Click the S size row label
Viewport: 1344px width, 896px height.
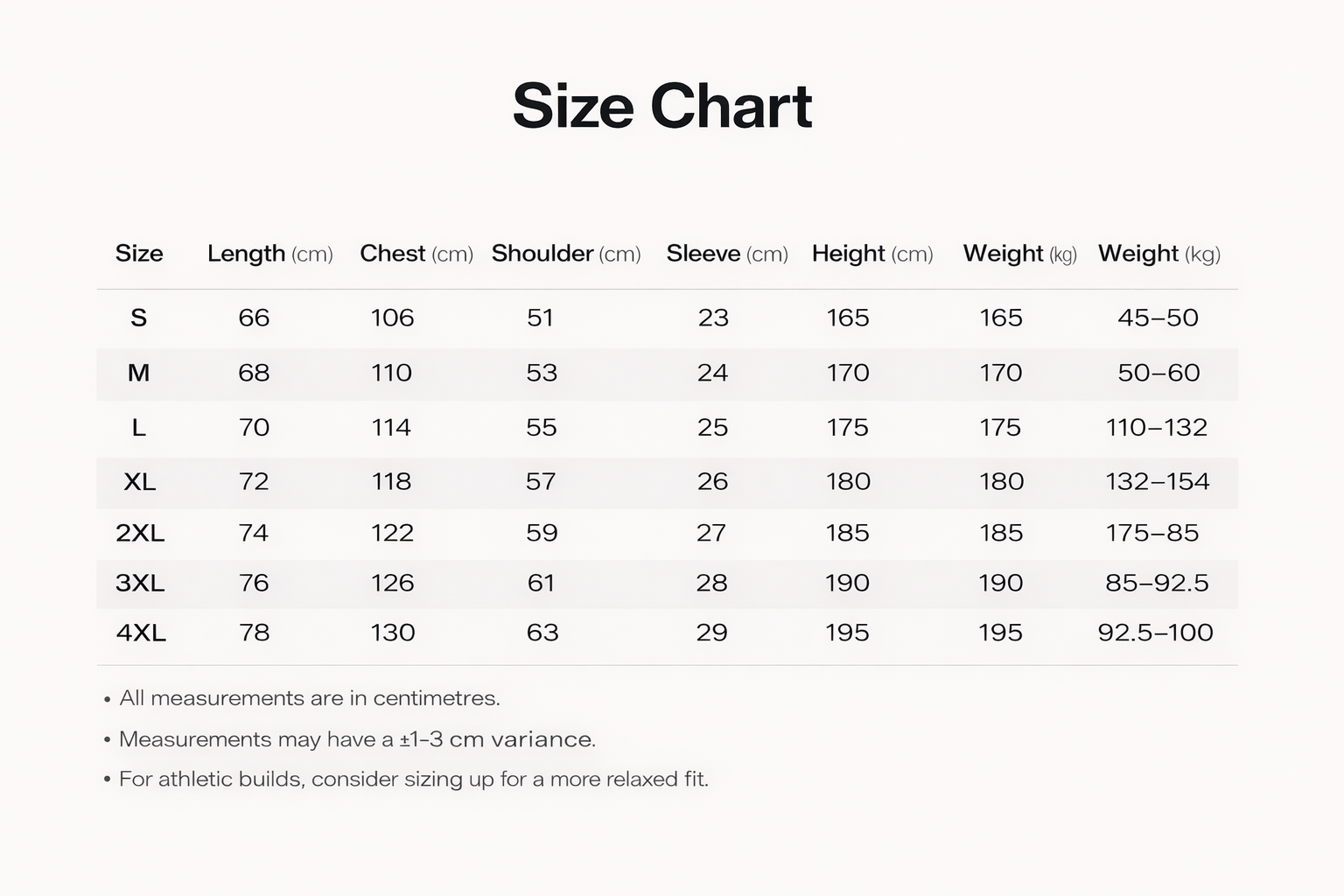[x=138, y=318]
